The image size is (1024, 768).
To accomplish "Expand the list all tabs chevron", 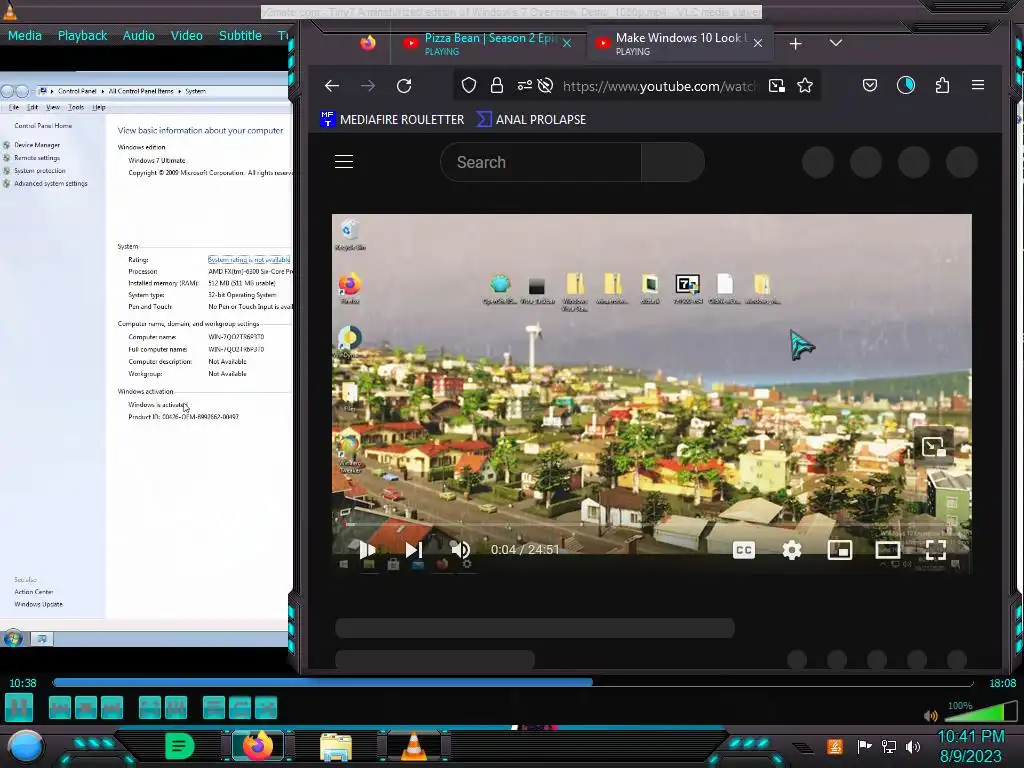I will click(836, 43).
